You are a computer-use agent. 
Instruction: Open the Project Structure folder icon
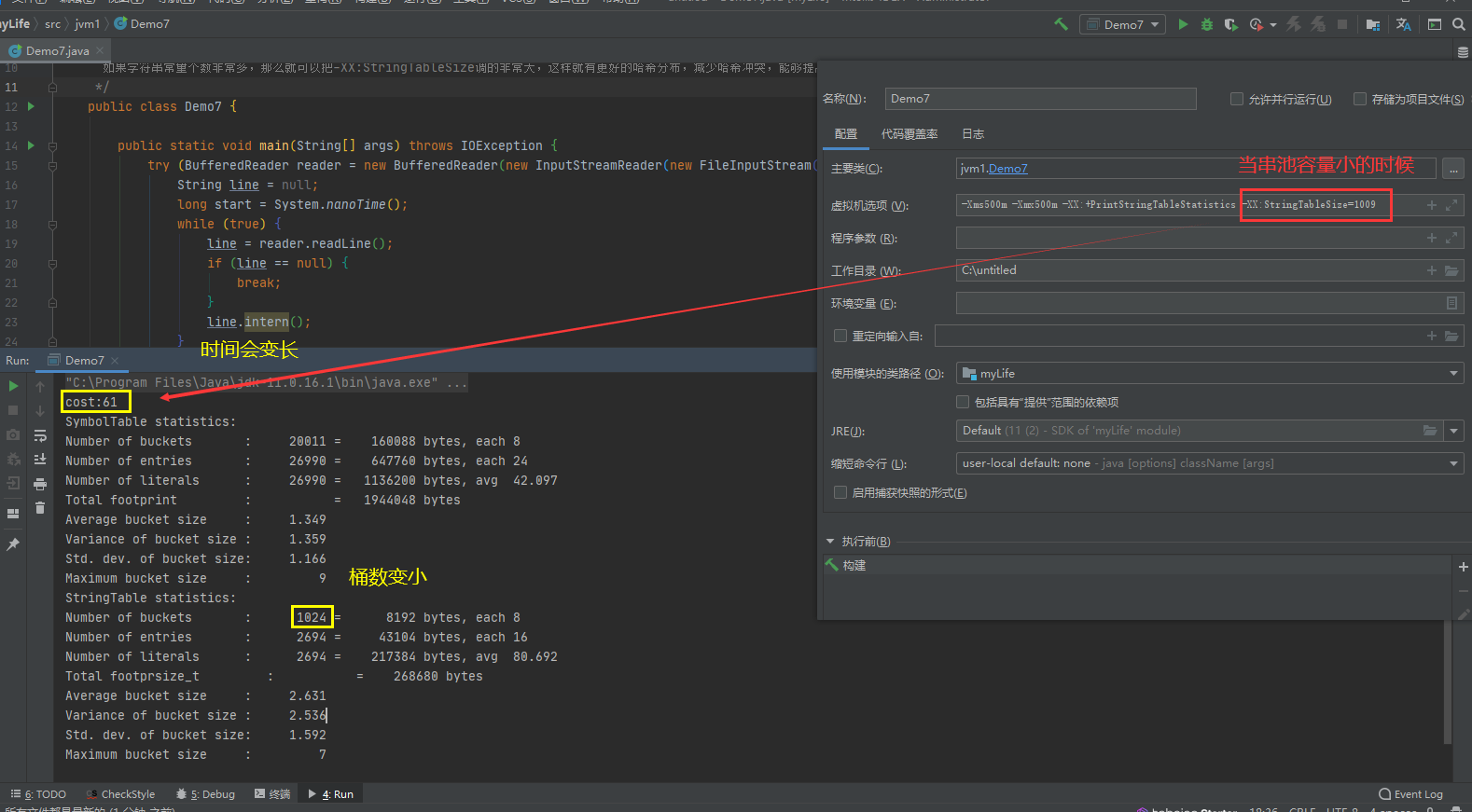point(1372,24)
